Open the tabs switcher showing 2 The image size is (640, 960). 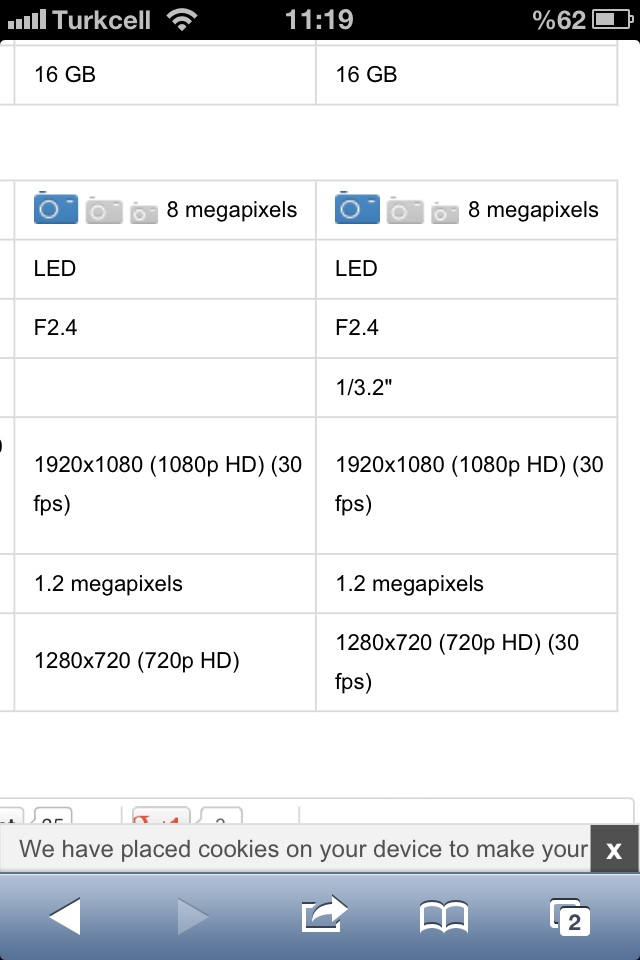[570, 917]
